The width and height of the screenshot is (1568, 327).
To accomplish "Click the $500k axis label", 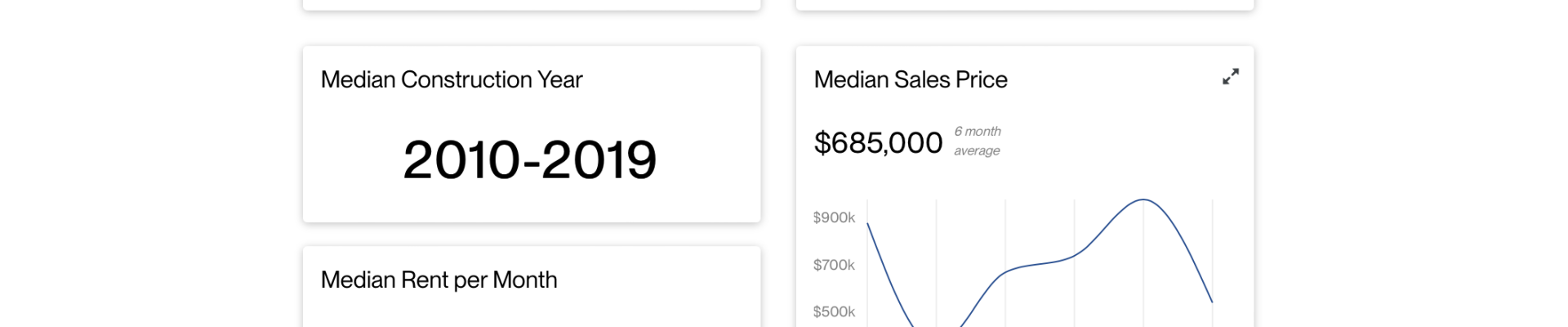I will [x=834, y=311].
